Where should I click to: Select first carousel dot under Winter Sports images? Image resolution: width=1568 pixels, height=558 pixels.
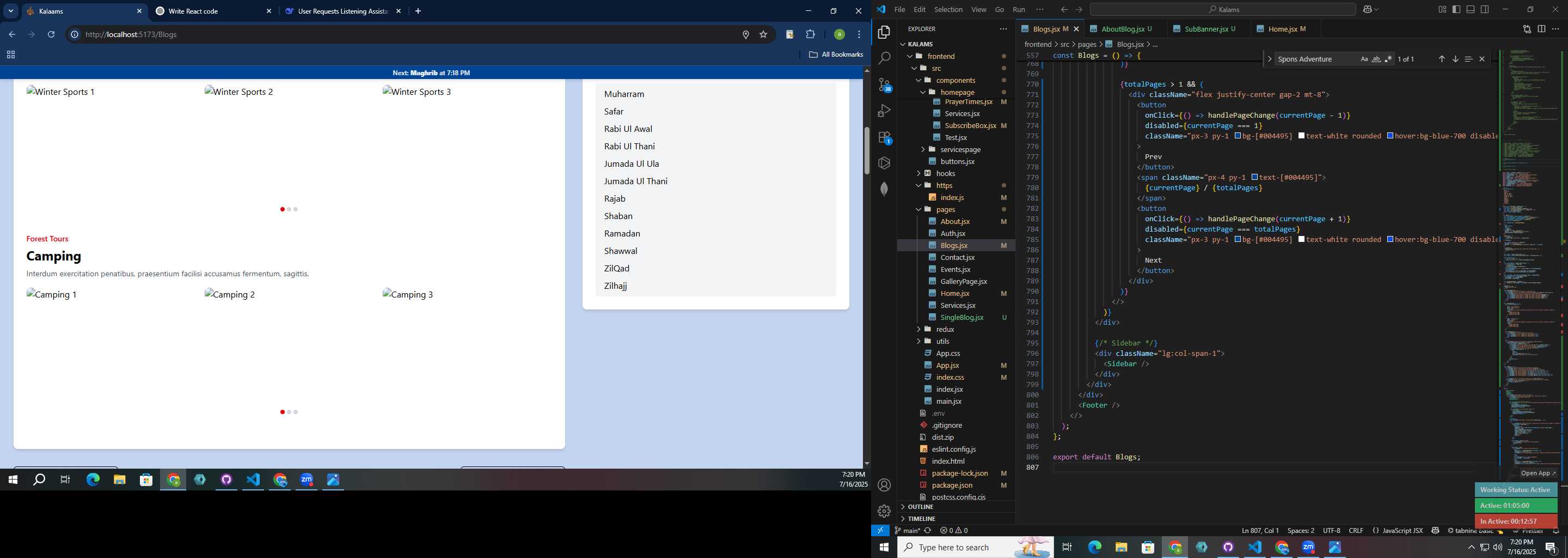pos(283,210)
